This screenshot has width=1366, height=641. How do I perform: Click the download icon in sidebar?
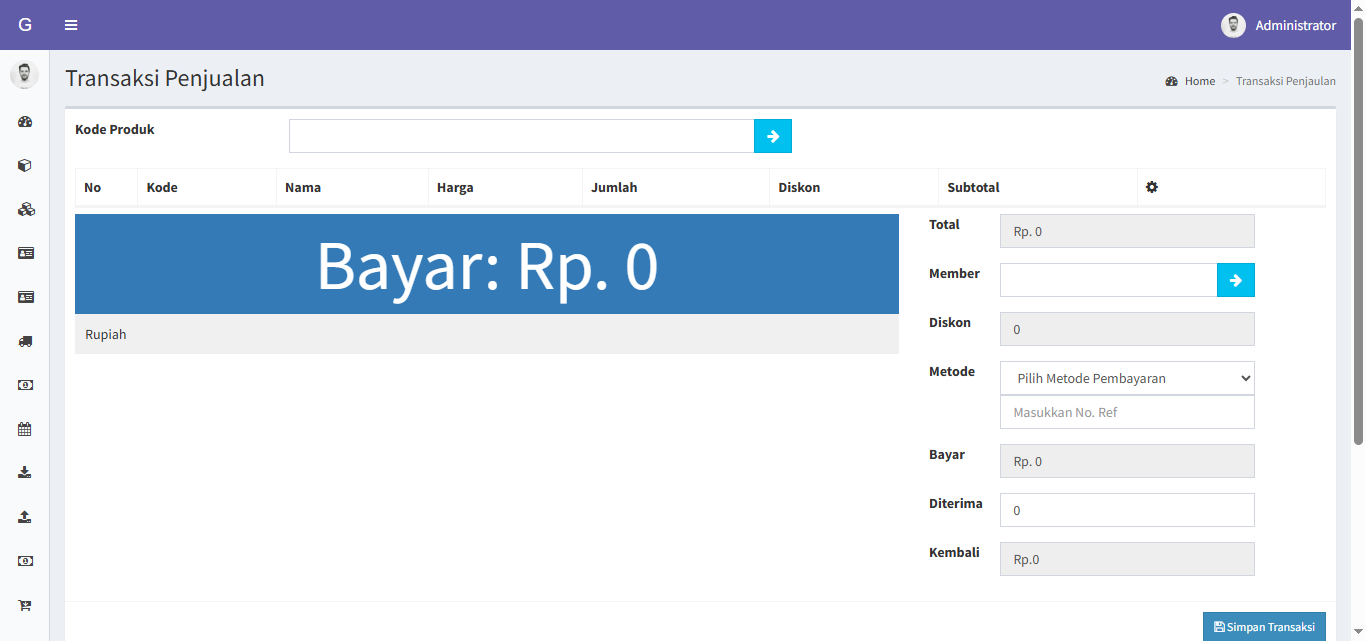point(25,473)
